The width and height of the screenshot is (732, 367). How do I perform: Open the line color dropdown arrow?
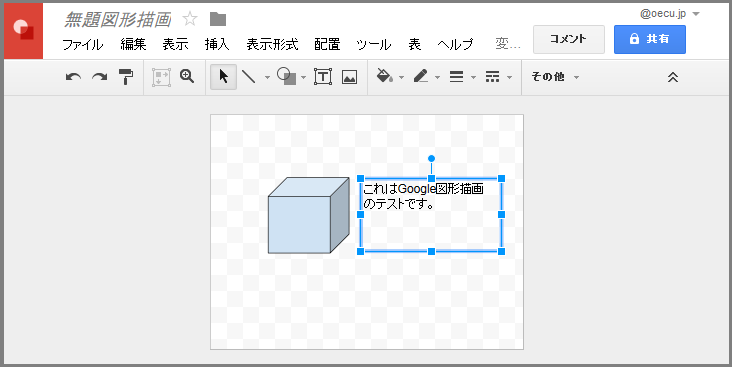coord(437,78)
